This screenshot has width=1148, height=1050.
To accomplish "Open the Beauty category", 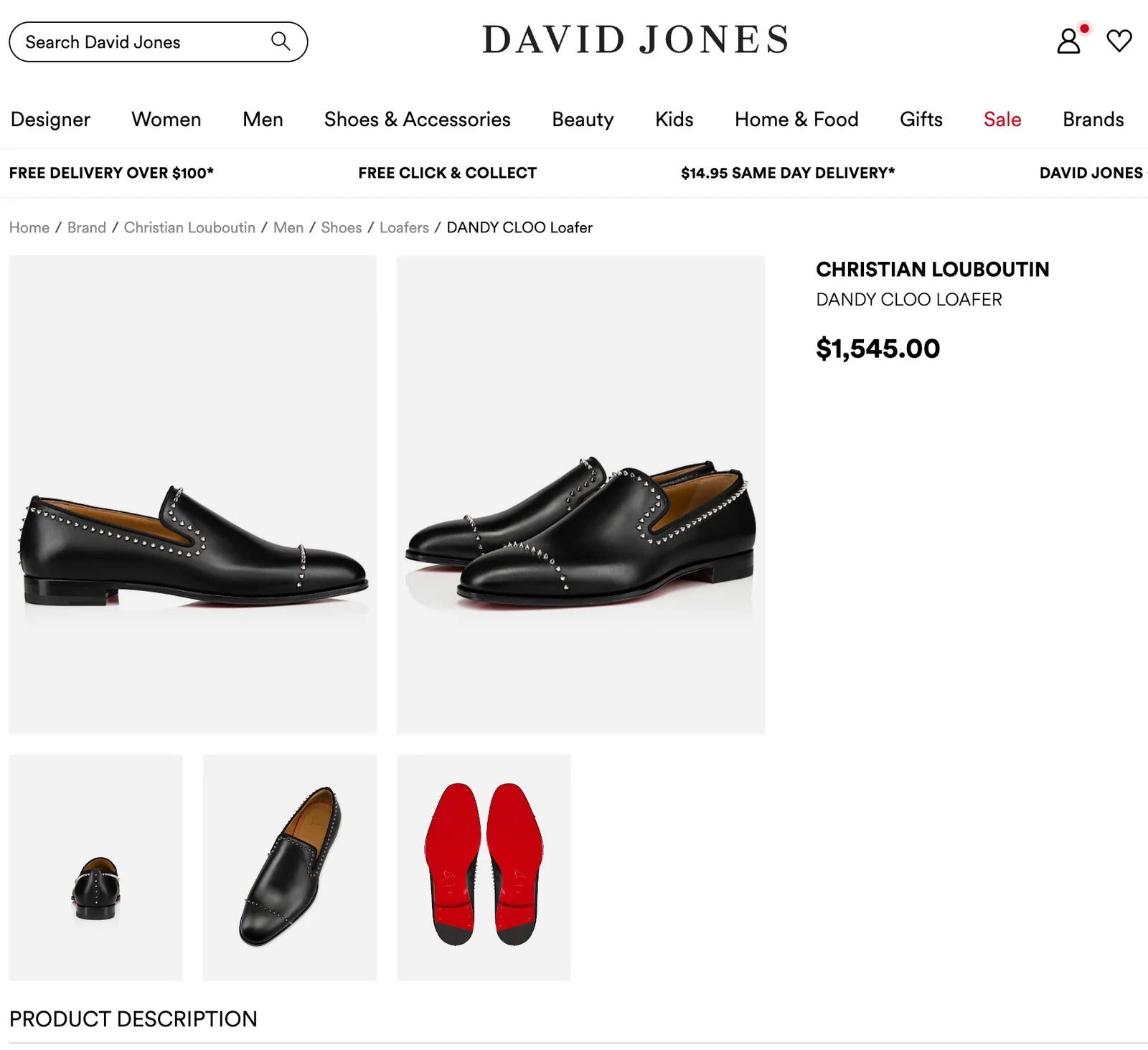I will (582, 120).
